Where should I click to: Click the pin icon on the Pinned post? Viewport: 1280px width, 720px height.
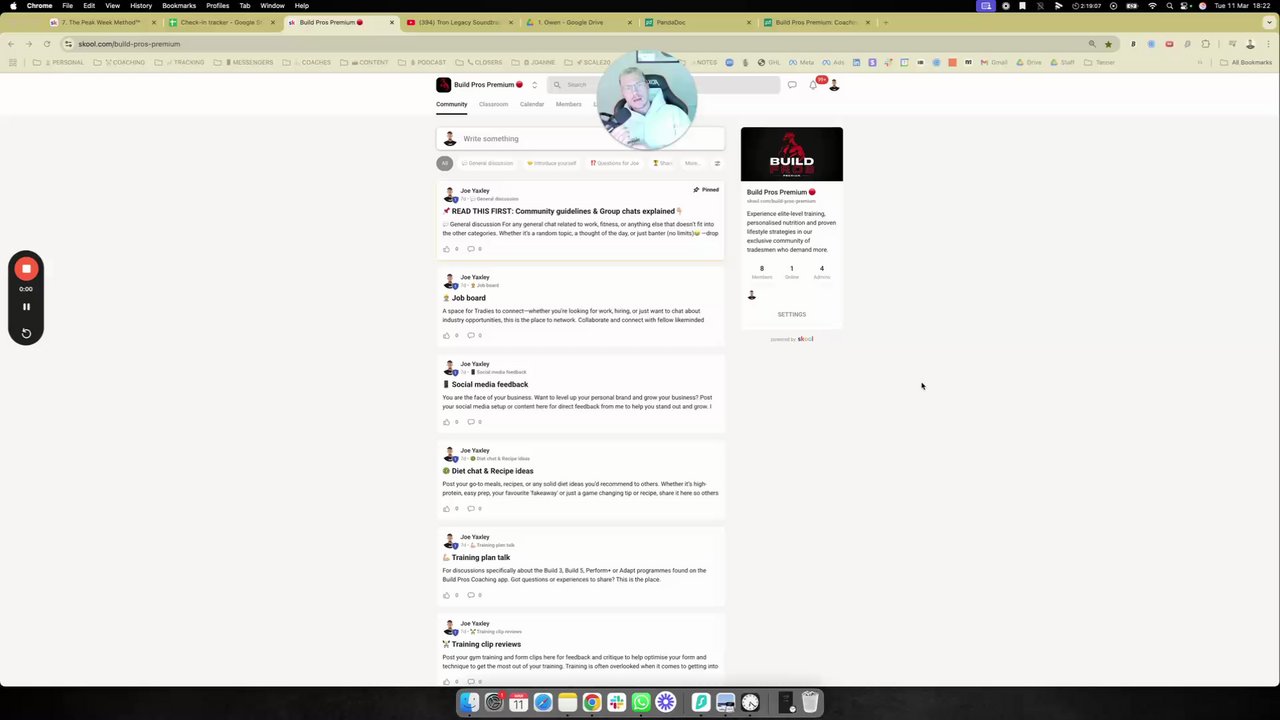(x=696, y=189)
